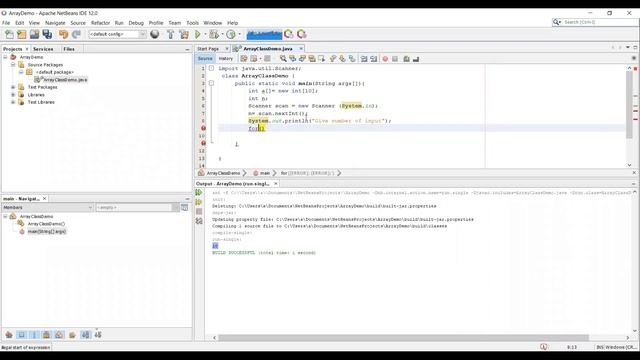The width and height of the screenshot is (640, 360).
Task: Expand the Test Packages node
Action: pyautogui.click(x=13, y=87)
